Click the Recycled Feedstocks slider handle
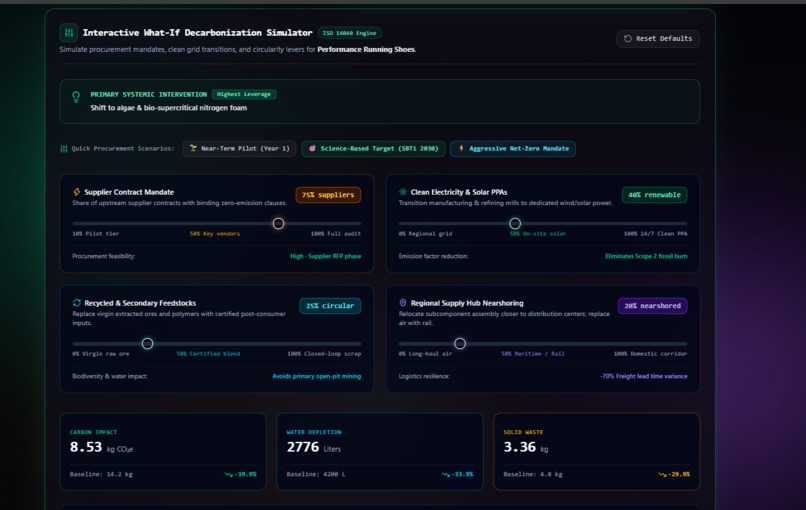 pos(147,343)
